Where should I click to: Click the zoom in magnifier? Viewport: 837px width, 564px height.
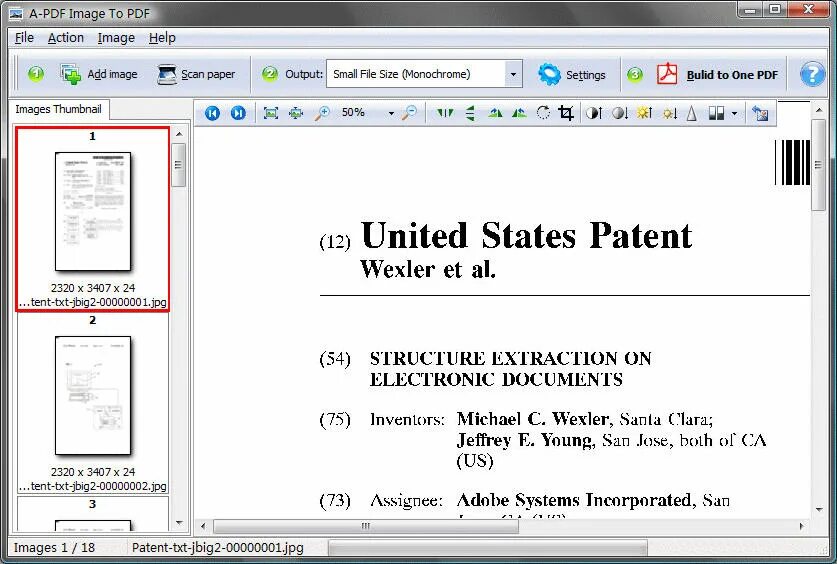tap(322, 113)
